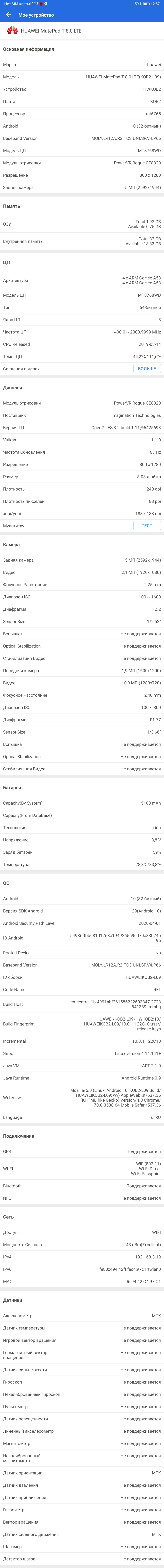This screenshot has width=164, height=1568.
Task: Open the БОЛЬШЕ button for core details
Action: [147, 368]
